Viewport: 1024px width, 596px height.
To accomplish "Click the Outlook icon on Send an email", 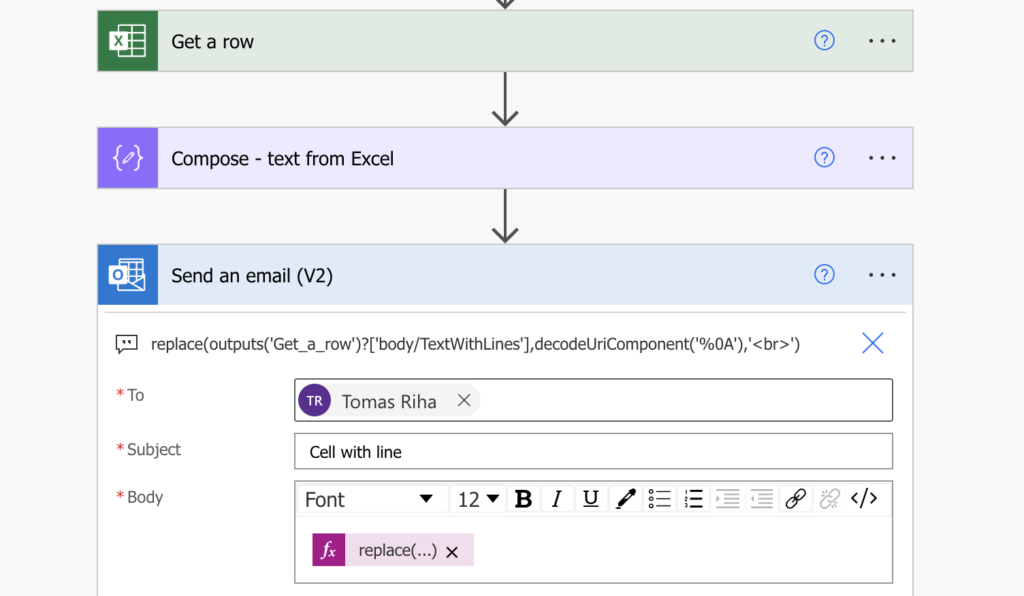I will point(127,275).
